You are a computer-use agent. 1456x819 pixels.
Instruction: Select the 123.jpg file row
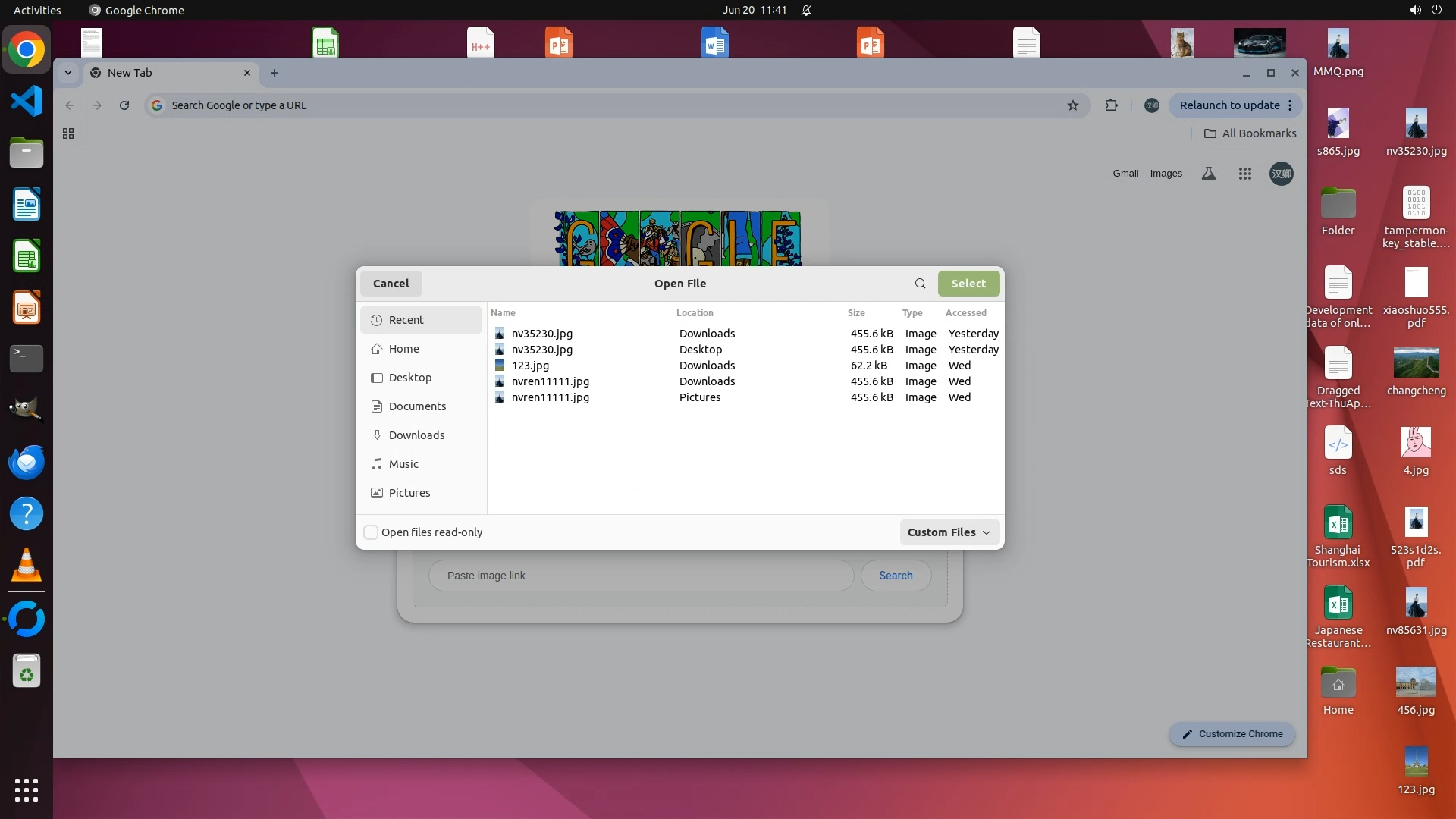pos(531,366)
